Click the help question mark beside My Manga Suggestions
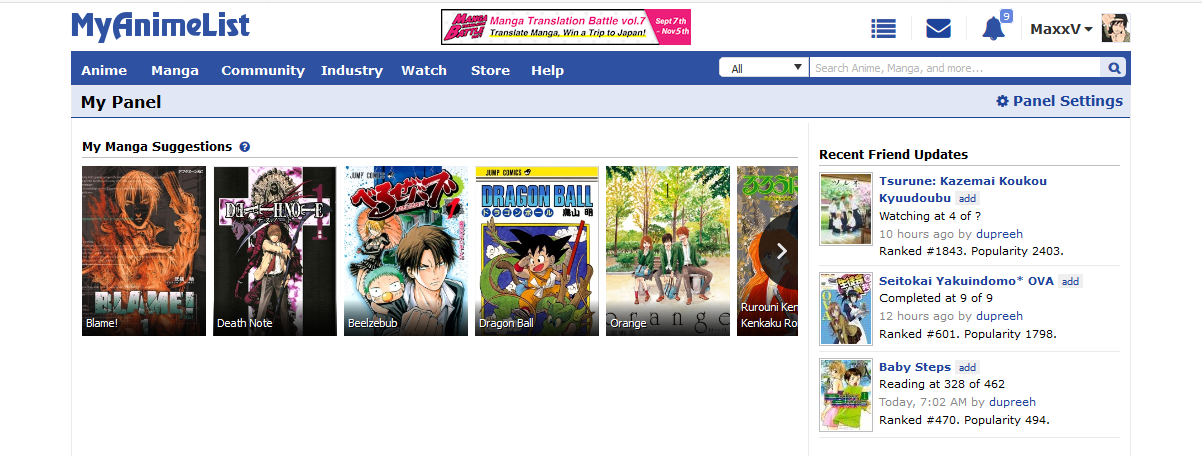This screenshot has height=456, width=1202. coord(245,147)
